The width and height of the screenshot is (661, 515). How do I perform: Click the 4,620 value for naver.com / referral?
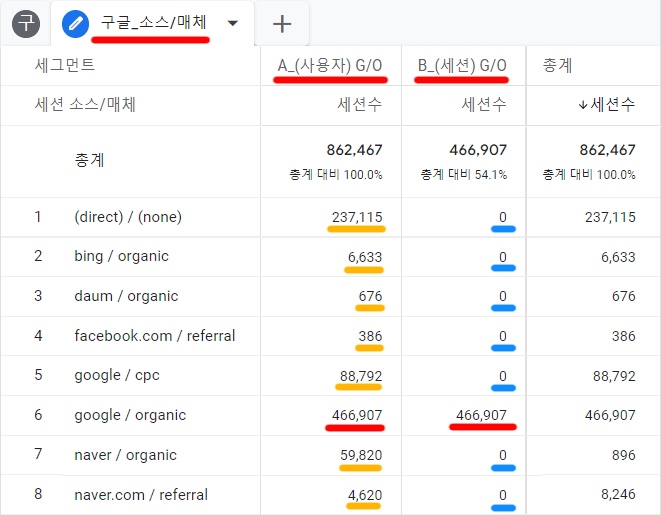pyautogui.click(x=365, y=495)
